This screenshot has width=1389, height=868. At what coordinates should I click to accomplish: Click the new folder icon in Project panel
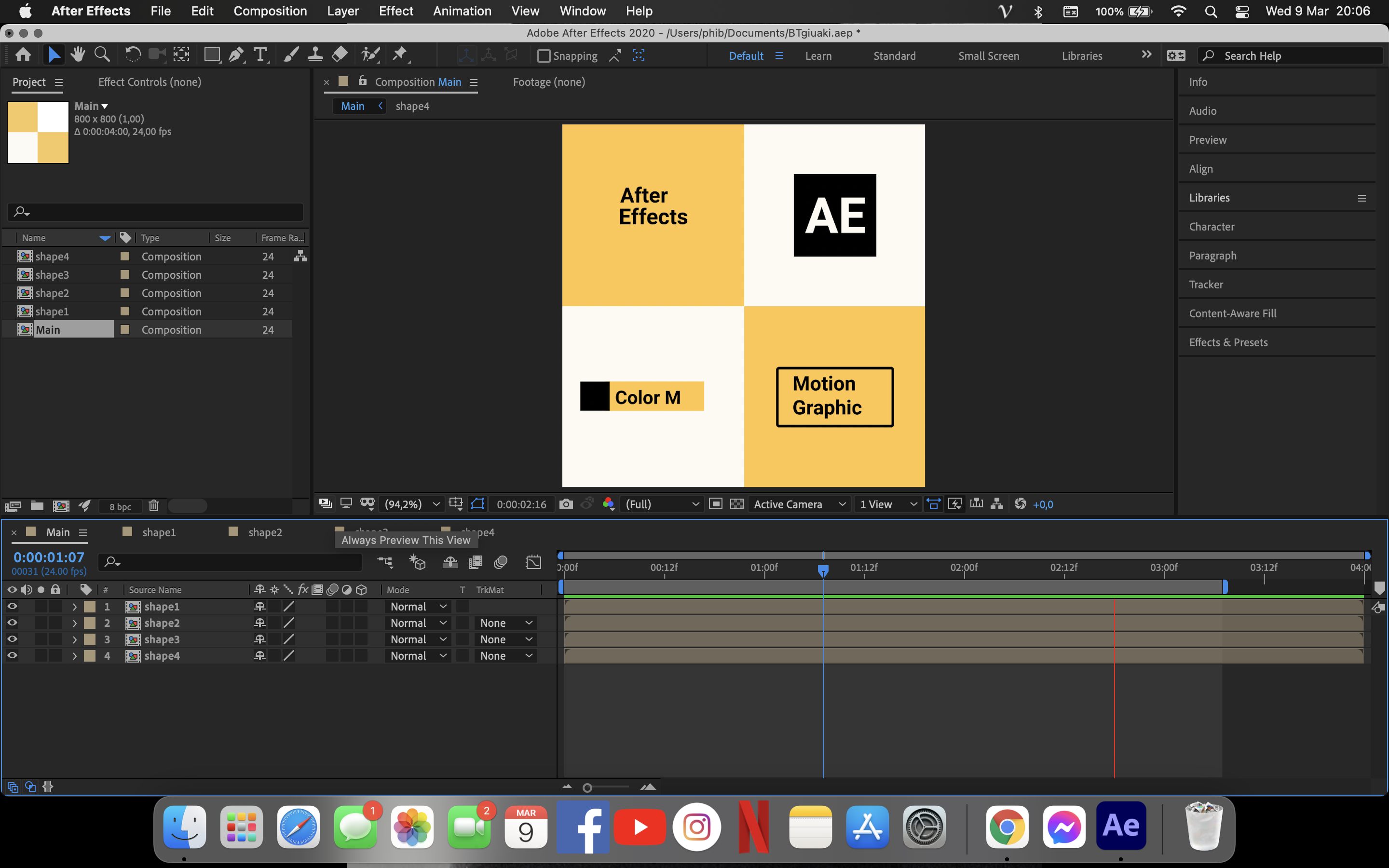[x=37, y=506]
